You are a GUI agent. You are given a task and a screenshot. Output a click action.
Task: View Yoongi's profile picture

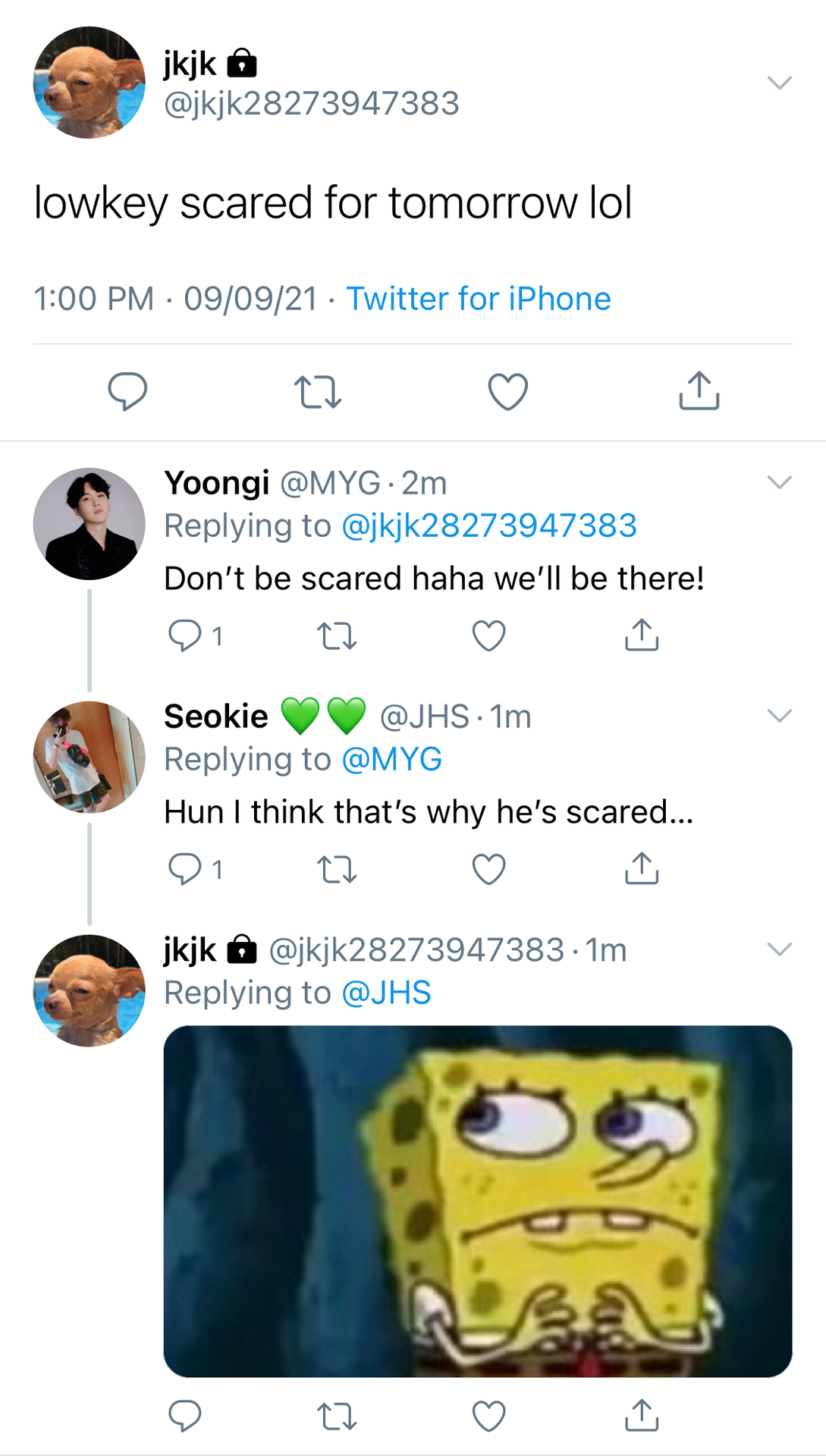point(89,524)
